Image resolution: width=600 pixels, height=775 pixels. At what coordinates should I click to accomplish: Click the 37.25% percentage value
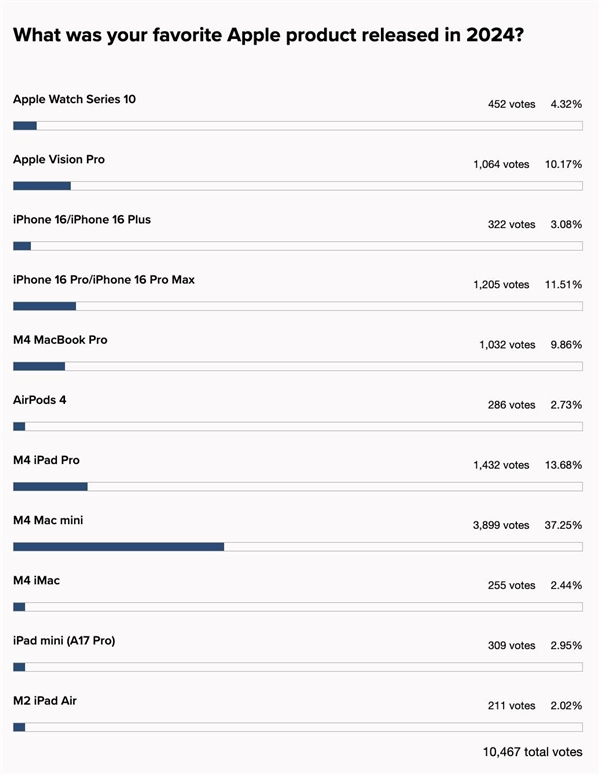[565, 525]
